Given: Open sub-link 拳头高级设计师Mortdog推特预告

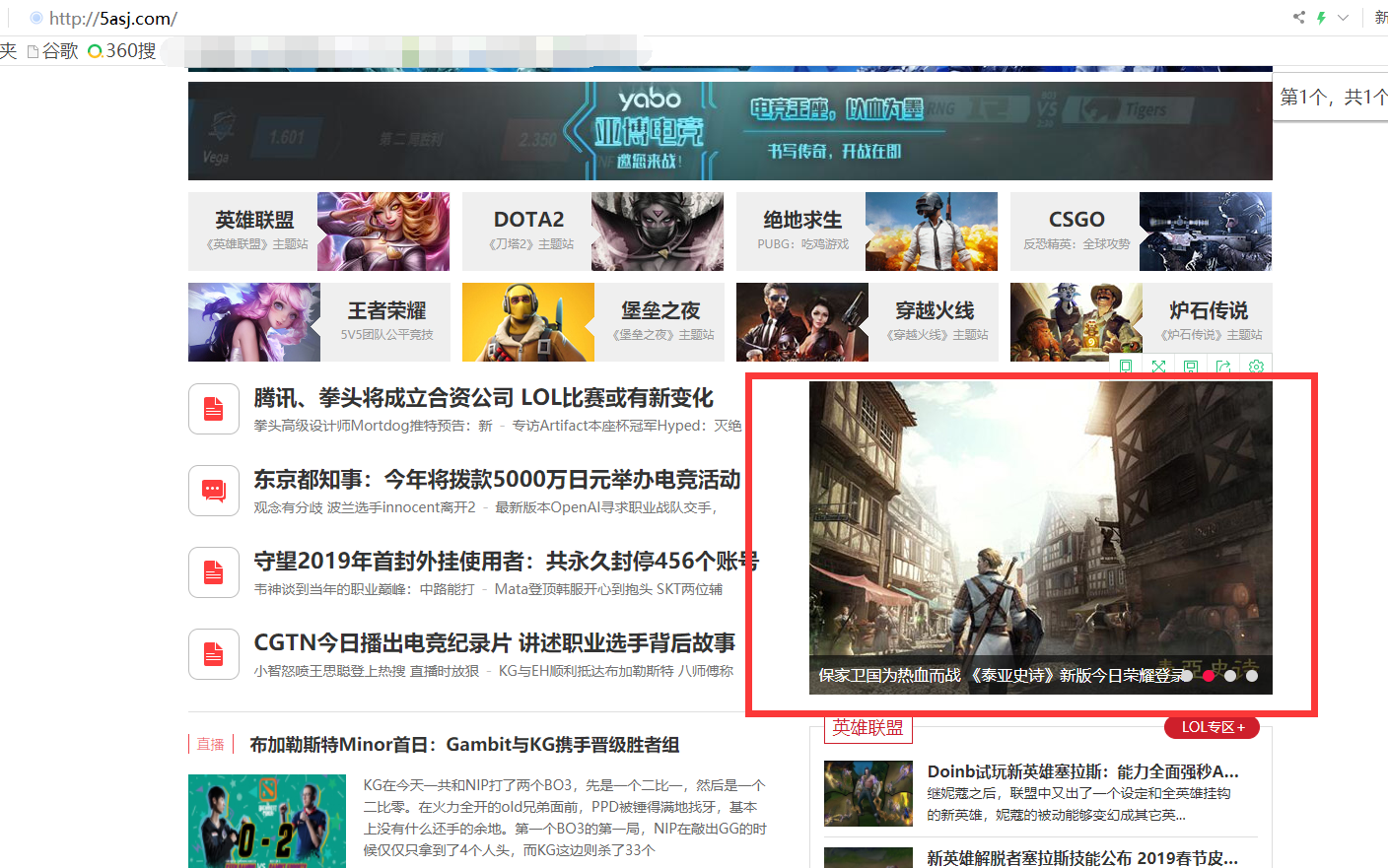Looking at the screenshot, I should 373,426.
